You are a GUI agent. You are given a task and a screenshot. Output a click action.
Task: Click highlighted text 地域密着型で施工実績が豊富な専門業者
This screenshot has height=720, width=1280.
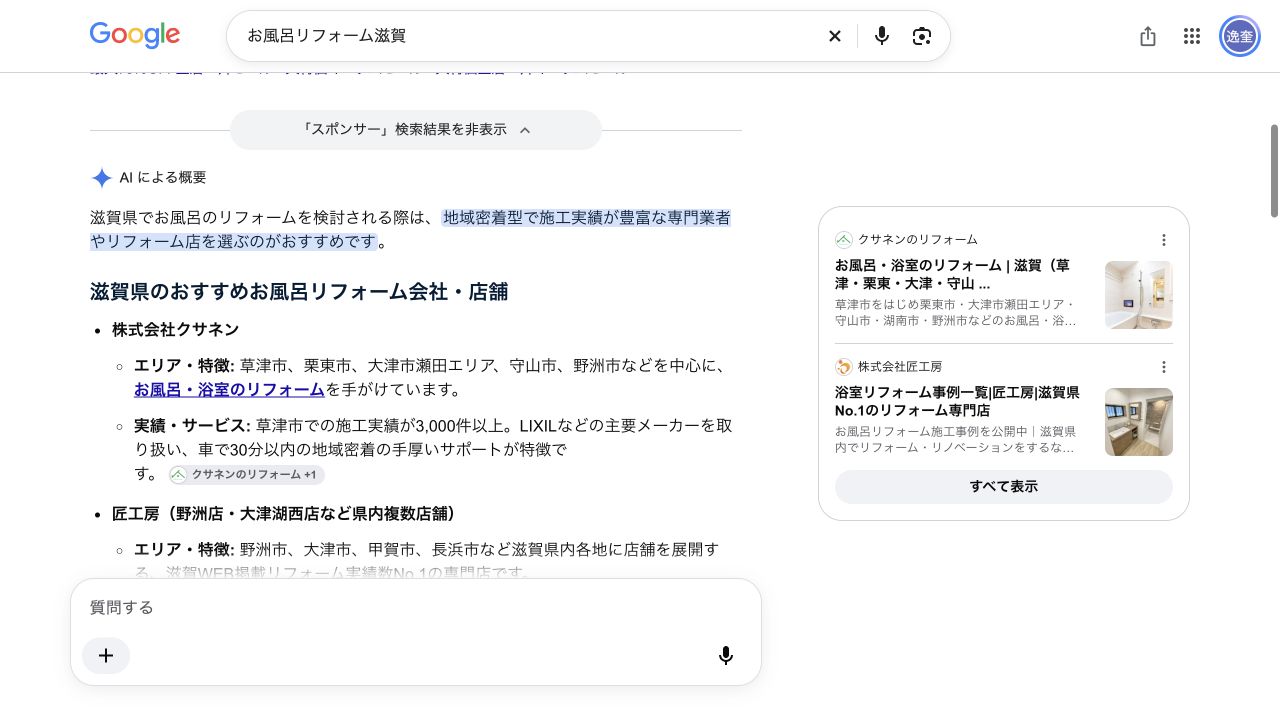[587, 217]
